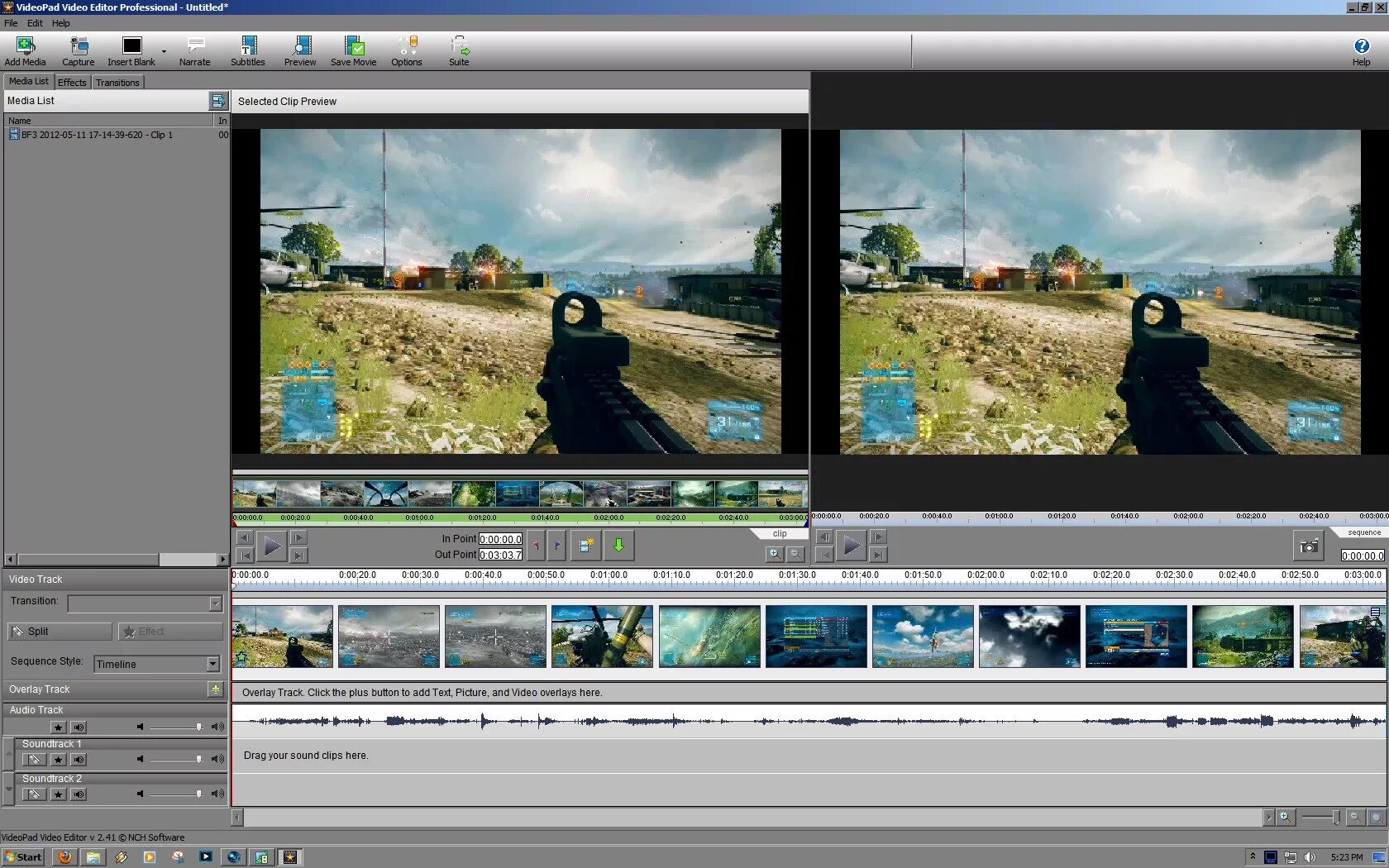Image resolution: width=1389 pixels, height=868 pixels.
Task: Mute Soundtrack 1 with the speaker button
Action: coord(79,760)
